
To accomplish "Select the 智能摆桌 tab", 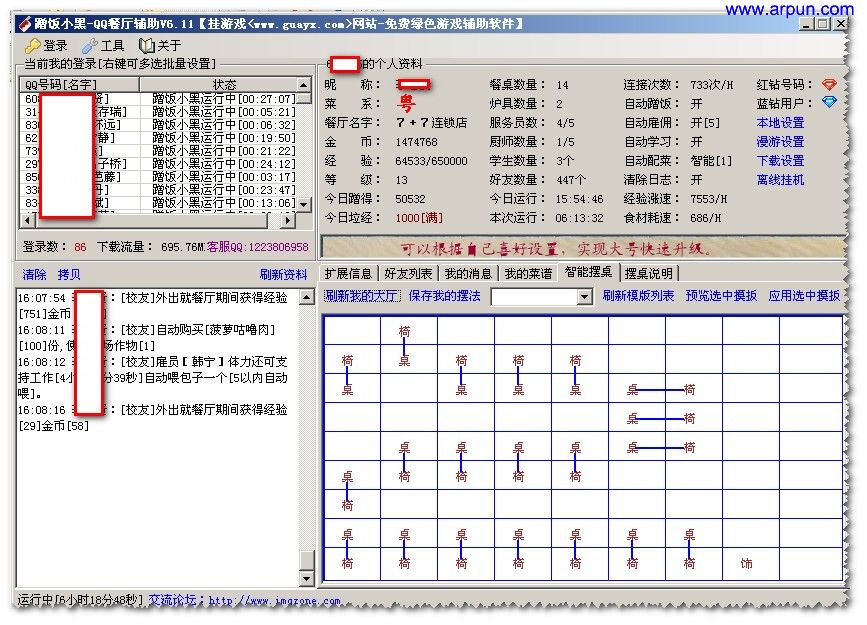I will coord(588,272).
